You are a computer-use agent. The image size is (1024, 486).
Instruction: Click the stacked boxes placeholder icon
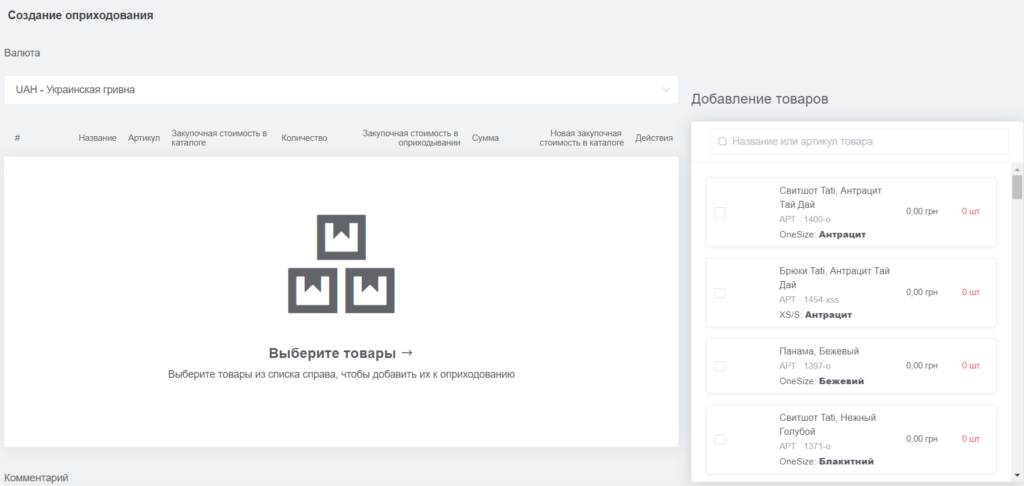coord(341,264)
